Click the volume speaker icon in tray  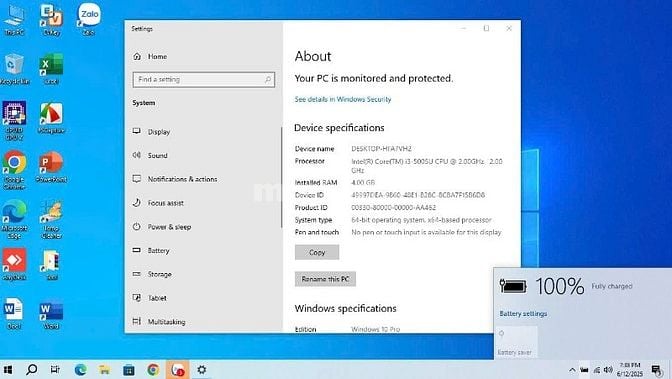tap(608, 370)
